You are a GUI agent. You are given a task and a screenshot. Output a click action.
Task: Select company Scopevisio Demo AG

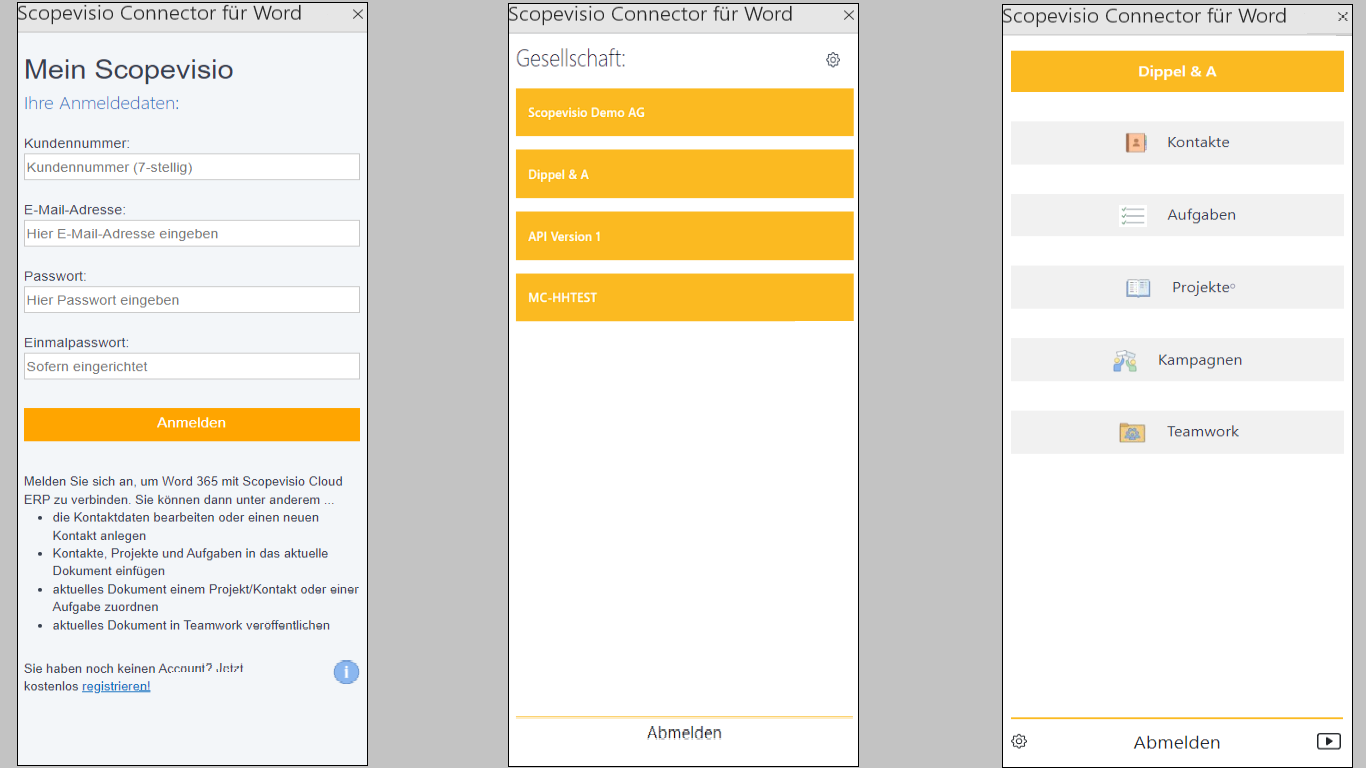[685, 112]
